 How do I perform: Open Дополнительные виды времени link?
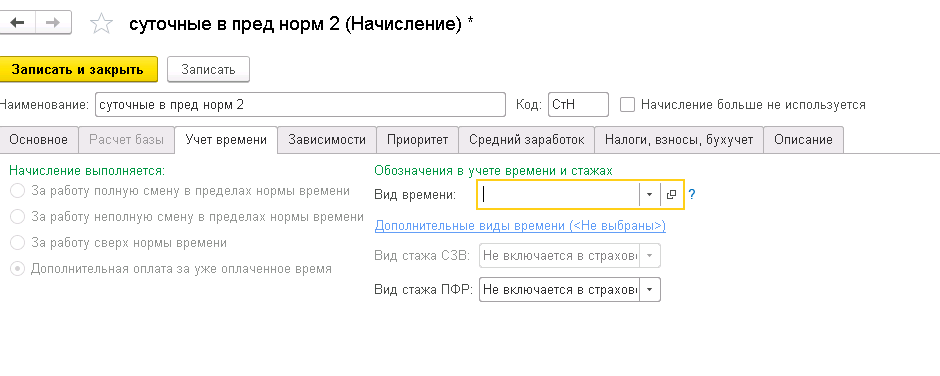pos(520,225)
